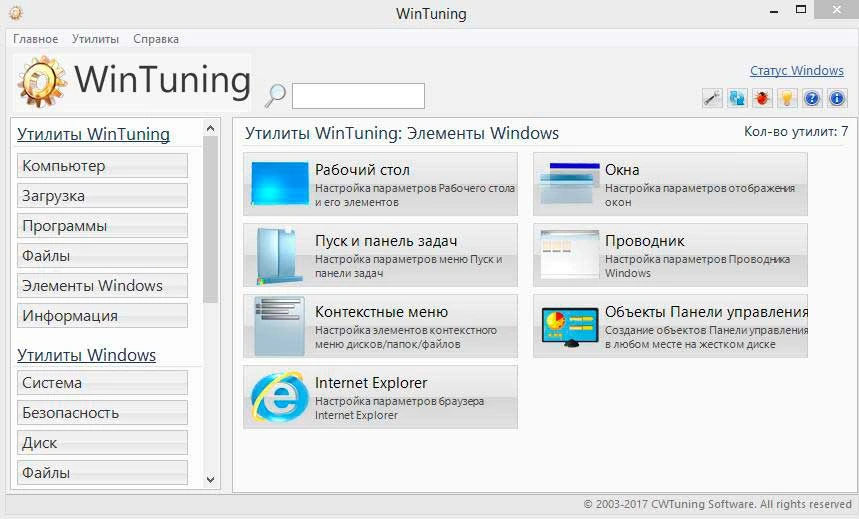This screenshot has width=859, height=519.
Task: Click the sidebar scroll up arrow
Action: click(210, 129)
